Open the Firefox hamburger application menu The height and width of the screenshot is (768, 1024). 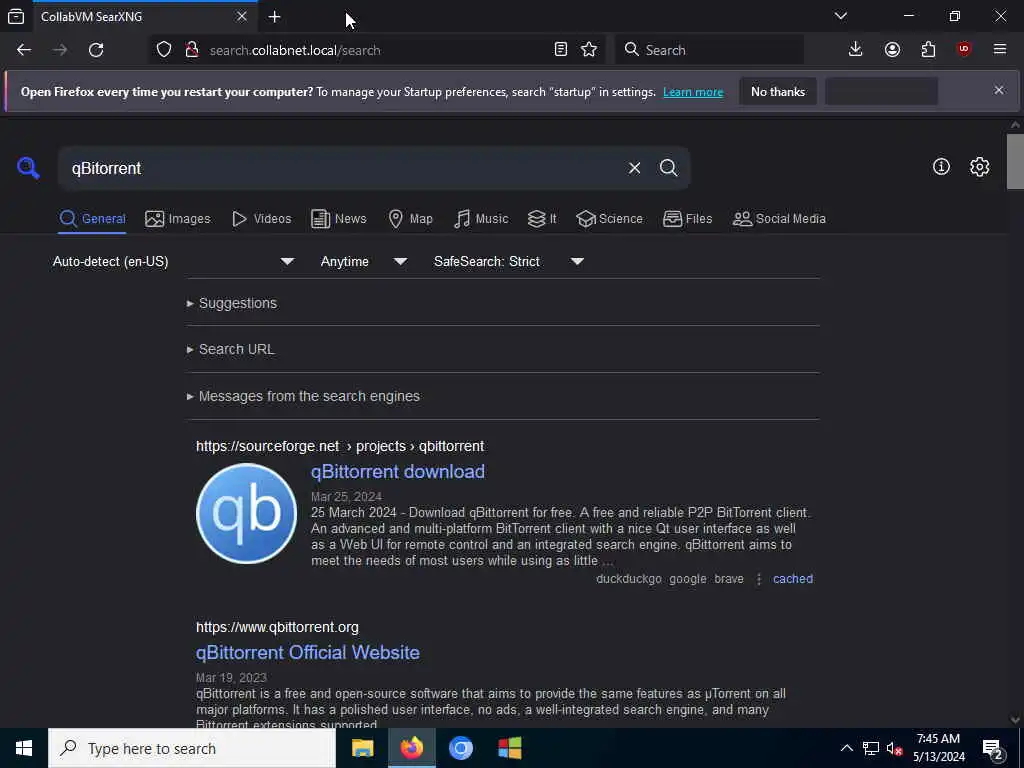click(1000, 50)
